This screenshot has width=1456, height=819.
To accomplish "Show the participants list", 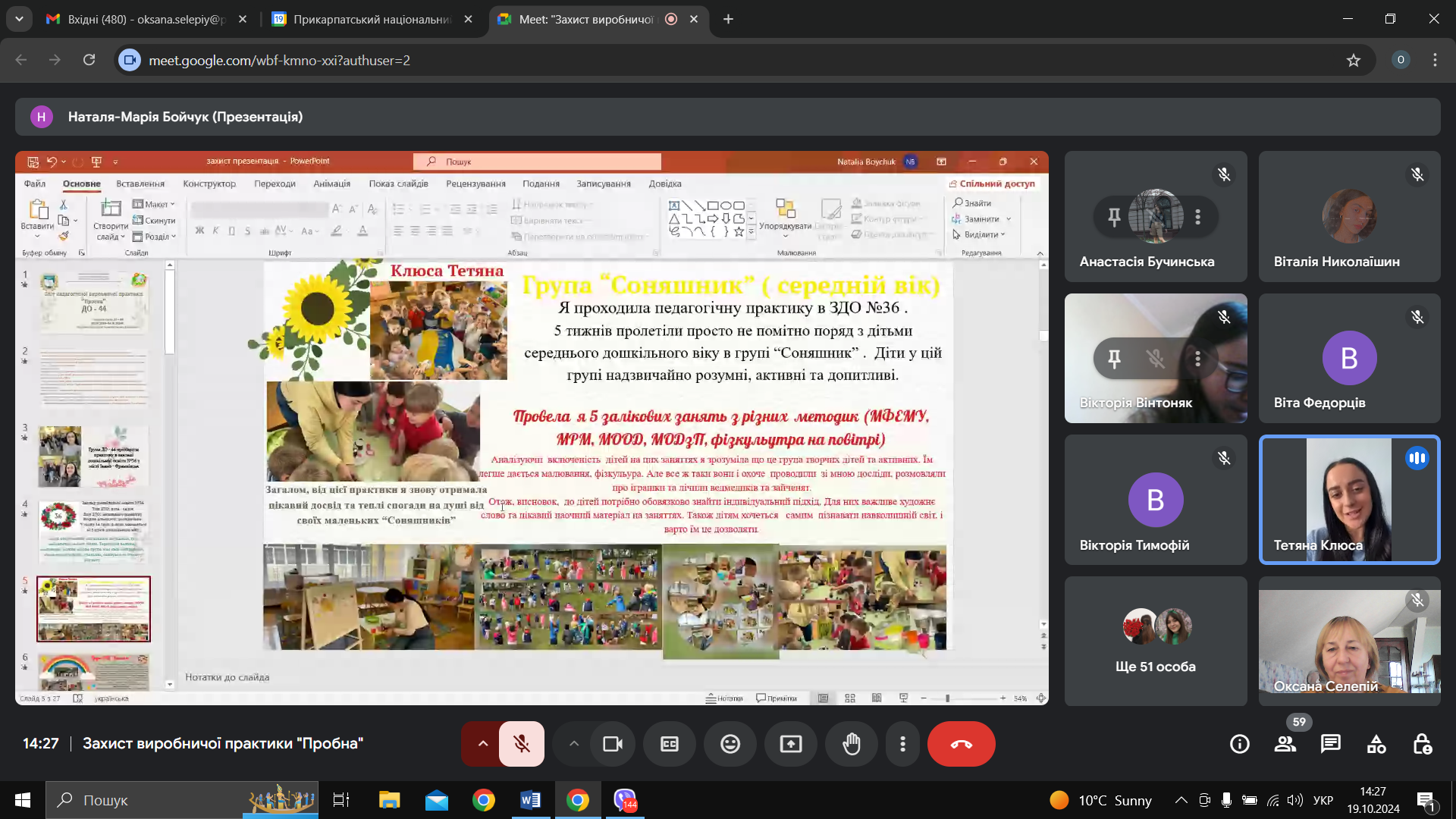I will tap(1285, 744).
